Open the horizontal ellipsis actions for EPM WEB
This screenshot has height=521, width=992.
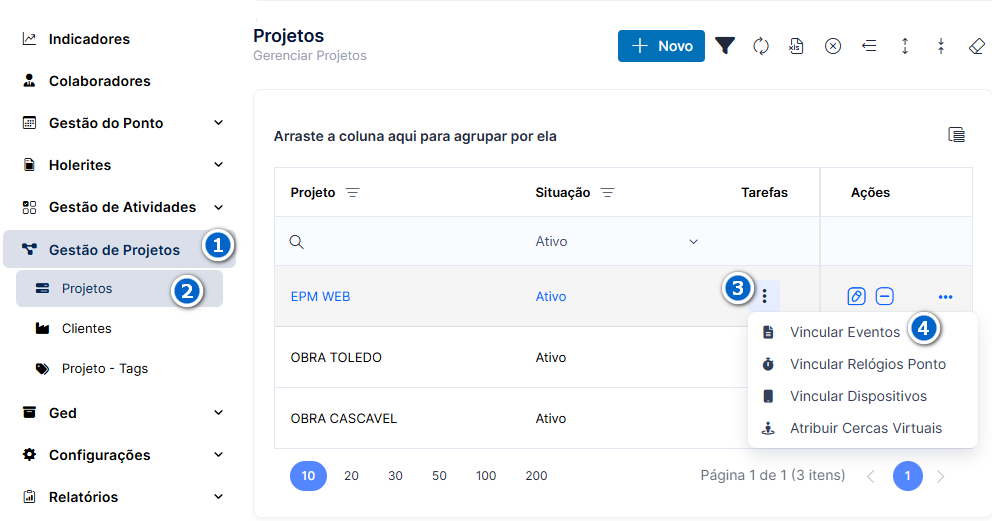[945, 297]
